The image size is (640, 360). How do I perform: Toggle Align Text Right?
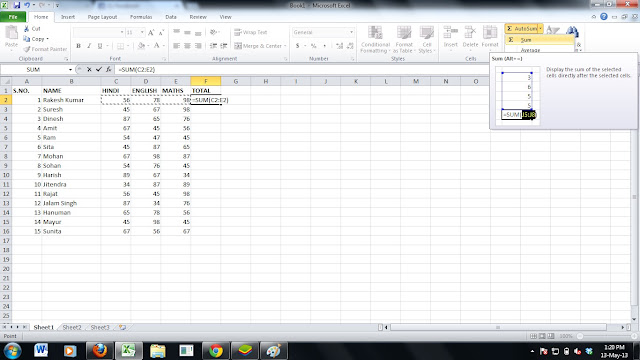coord(198,46)
